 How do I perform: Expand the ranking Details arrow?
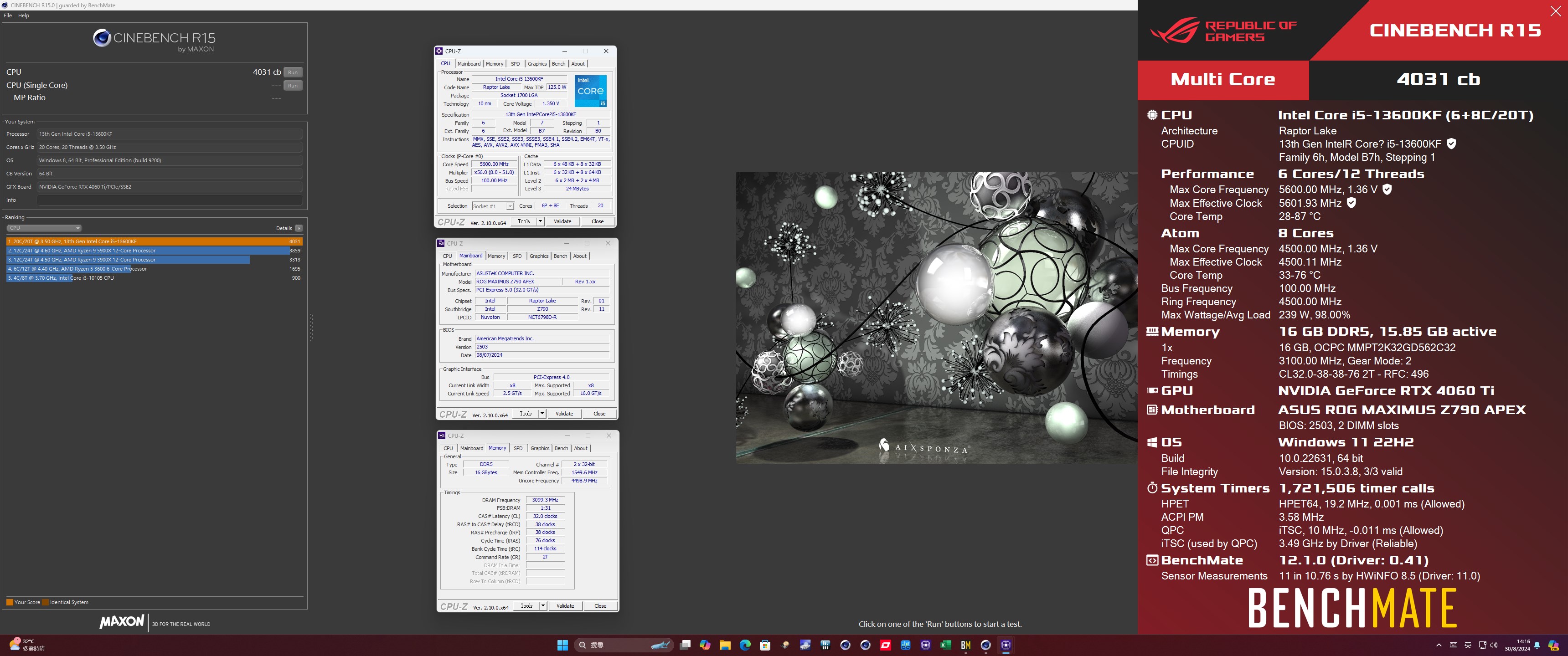(x=299, y=228)
